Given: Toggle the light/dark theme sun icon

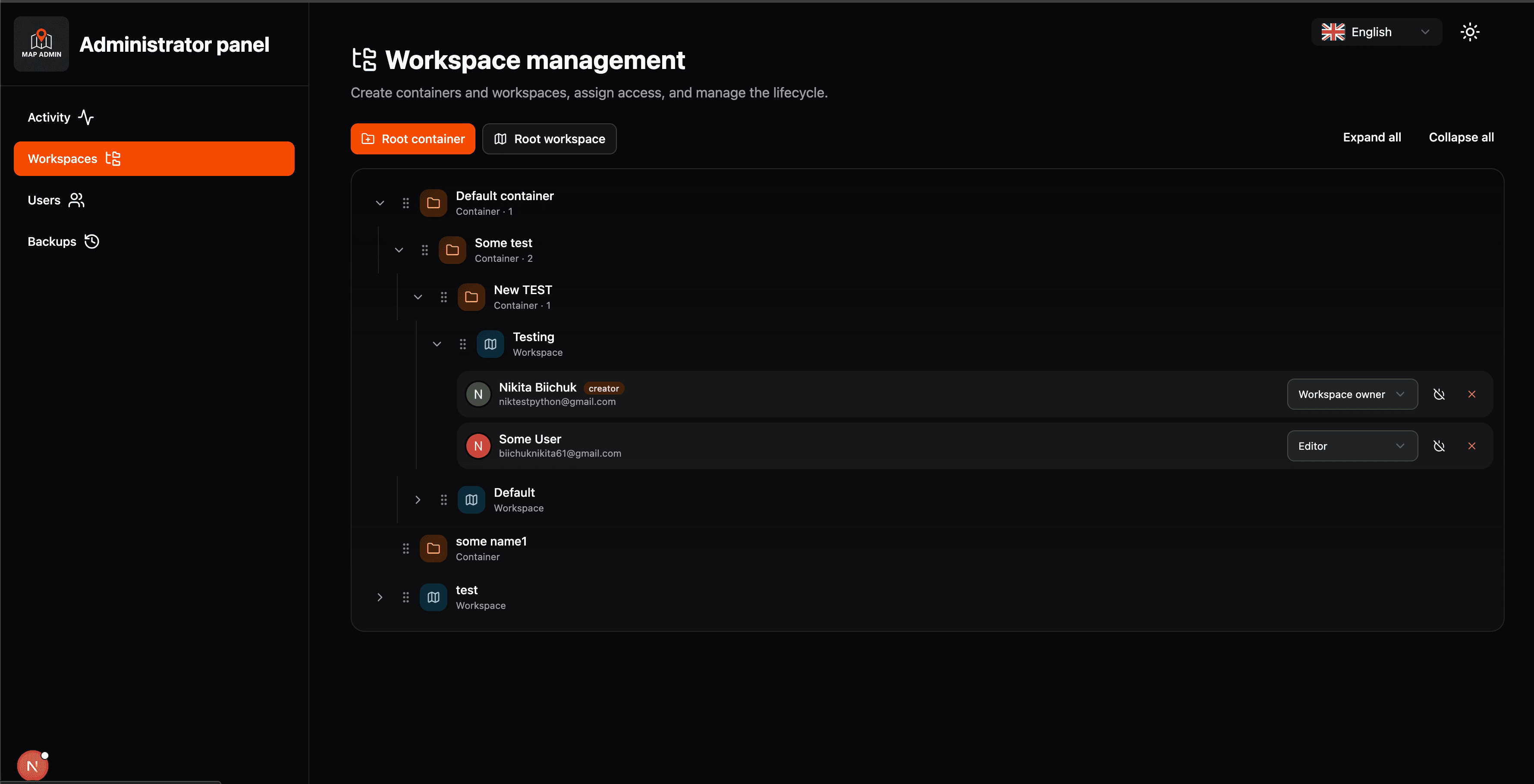Looking at the screenshot, I should point(1470,32).
